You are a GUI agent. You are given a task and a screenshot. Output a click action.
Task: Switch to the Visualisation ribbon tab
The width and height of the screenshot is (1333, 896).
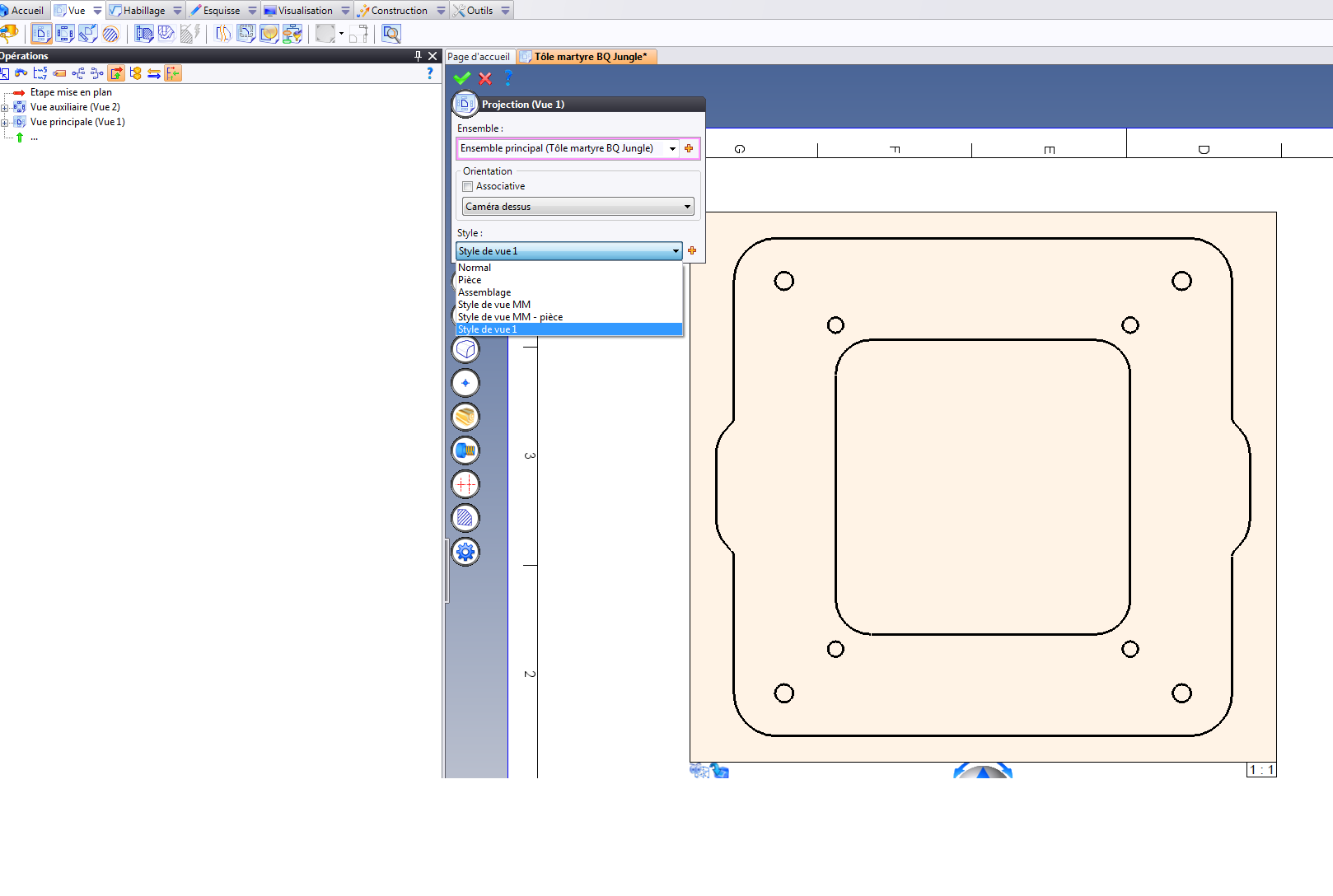click(x=298, y=11)
